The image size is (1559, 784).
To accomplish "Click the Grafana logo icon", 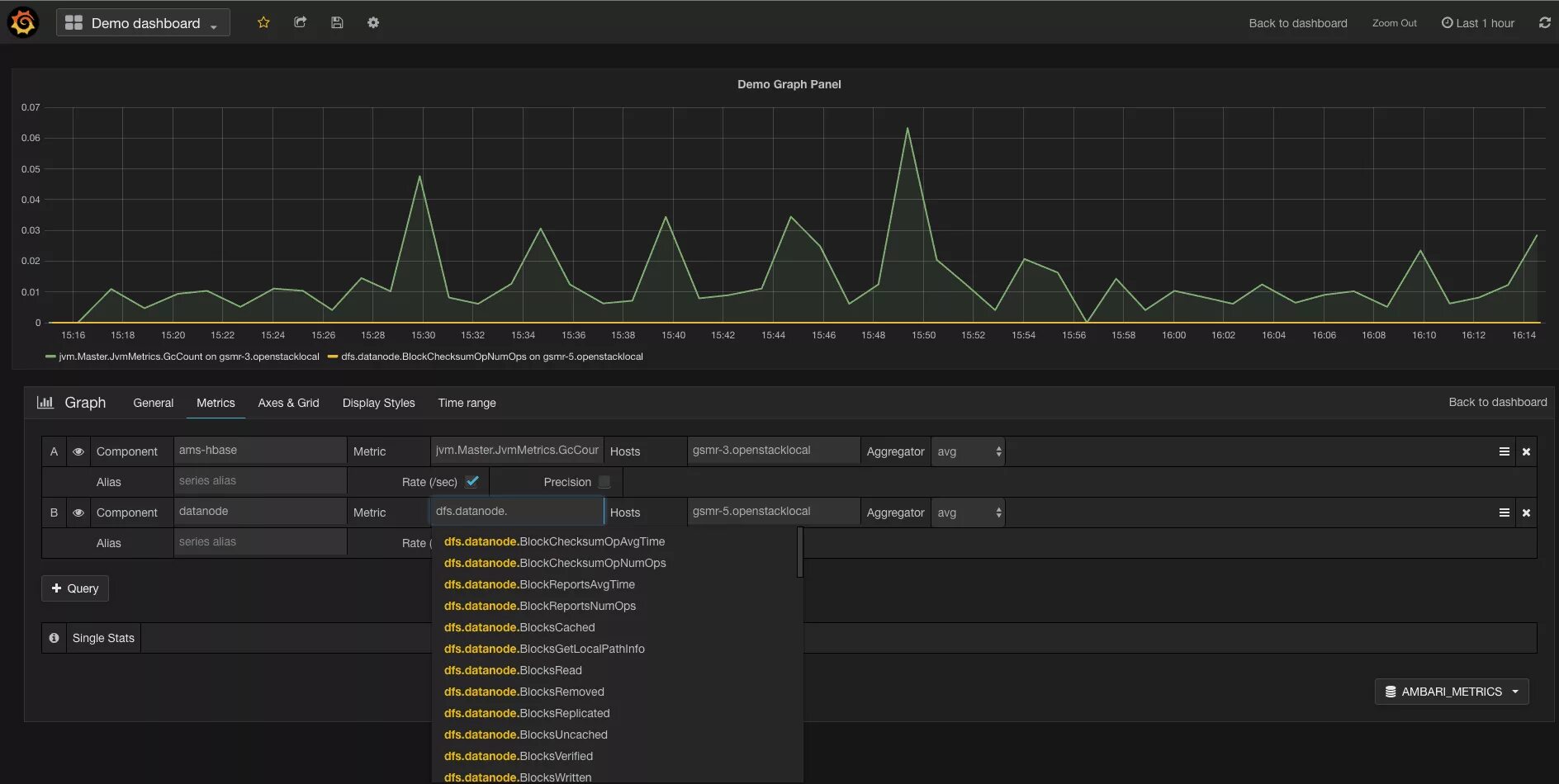I will pos(23,22).
